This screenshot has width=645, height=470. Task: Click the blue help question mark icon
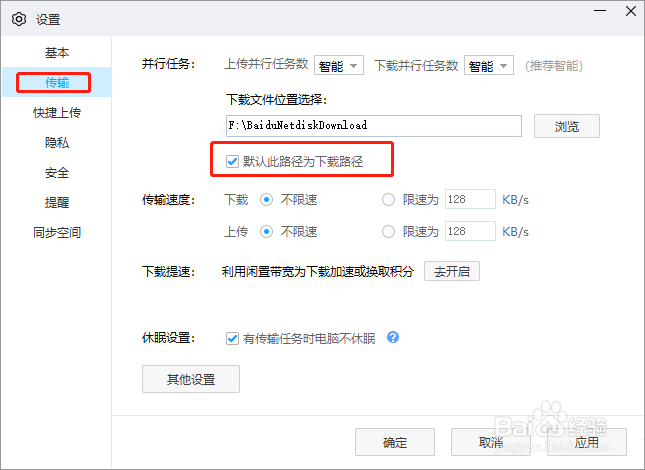point(393,338)
